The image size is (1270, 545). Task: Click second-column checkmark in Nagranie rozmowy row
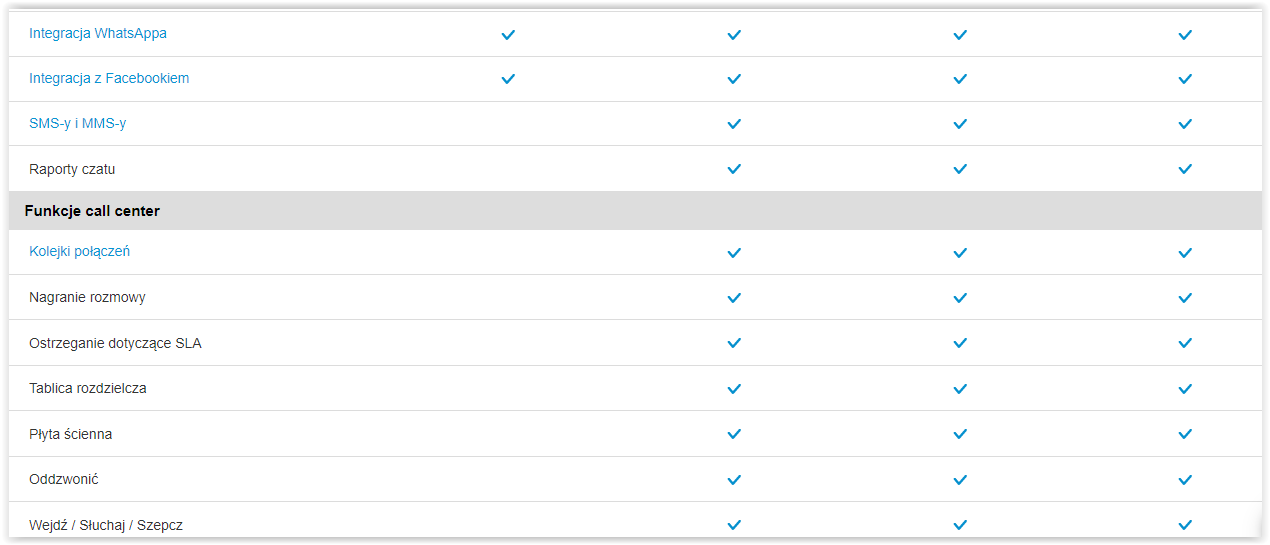(x=734, y=298)
